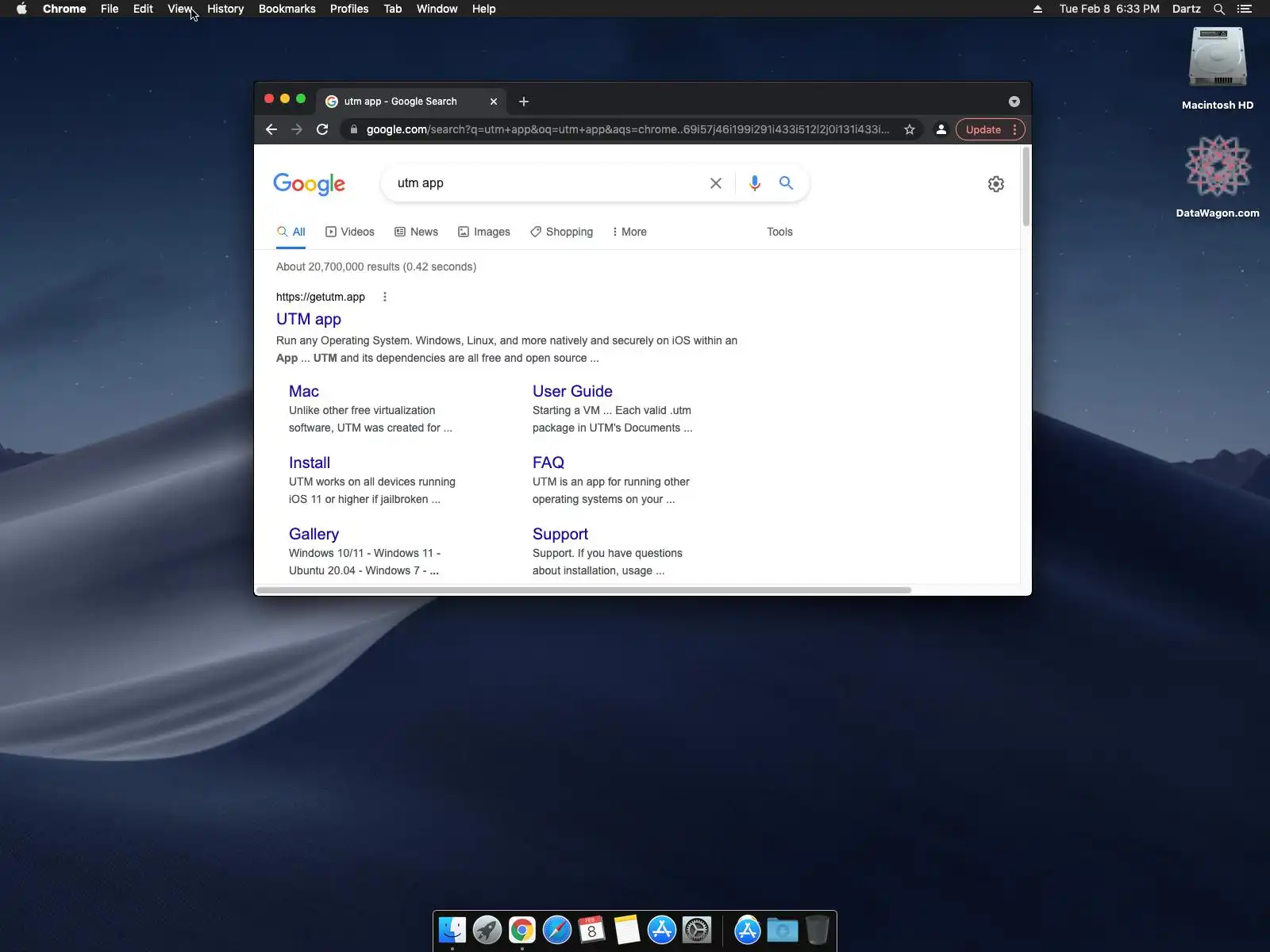Screen dimensions: 1270x952
Task: Switch to the Videos results tab
Action: click(350, 232)
